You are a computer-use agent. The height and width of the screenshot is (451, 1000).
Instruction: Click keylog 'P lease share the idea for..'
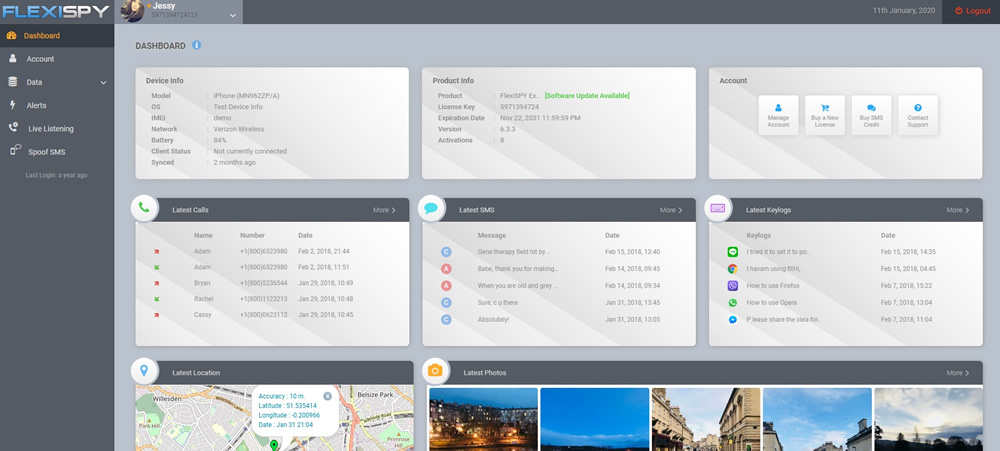tap(784, 320)
